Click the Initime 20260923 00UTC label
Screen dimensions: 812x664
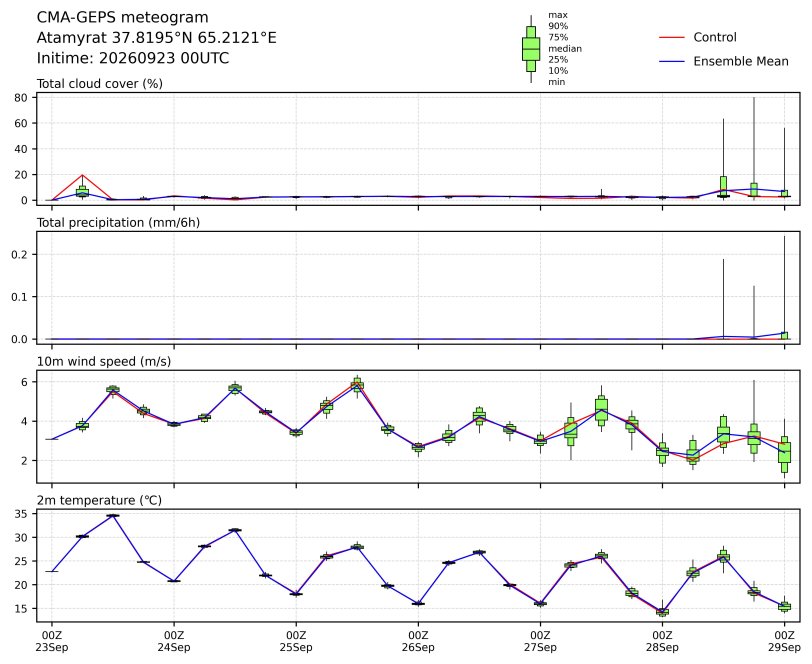[x=133, y=58]
